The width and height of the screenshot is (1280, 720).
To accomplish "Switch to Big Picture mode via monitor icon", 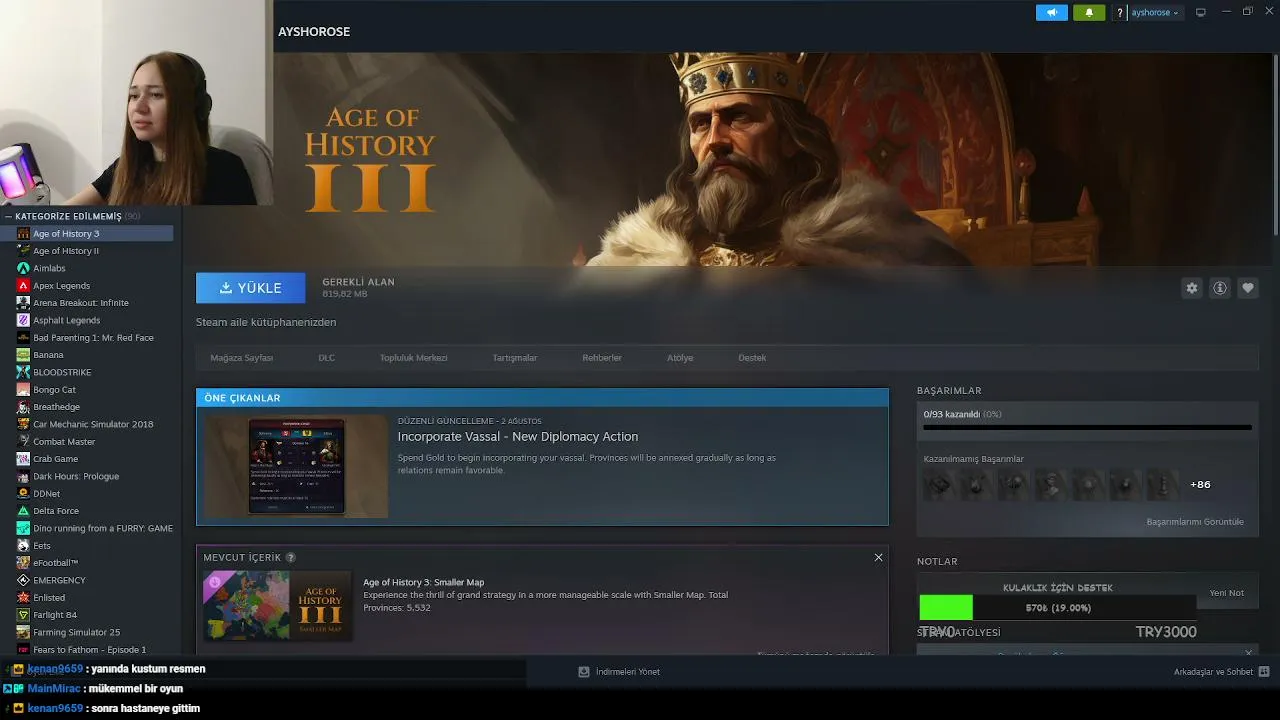I will 1201,13.
